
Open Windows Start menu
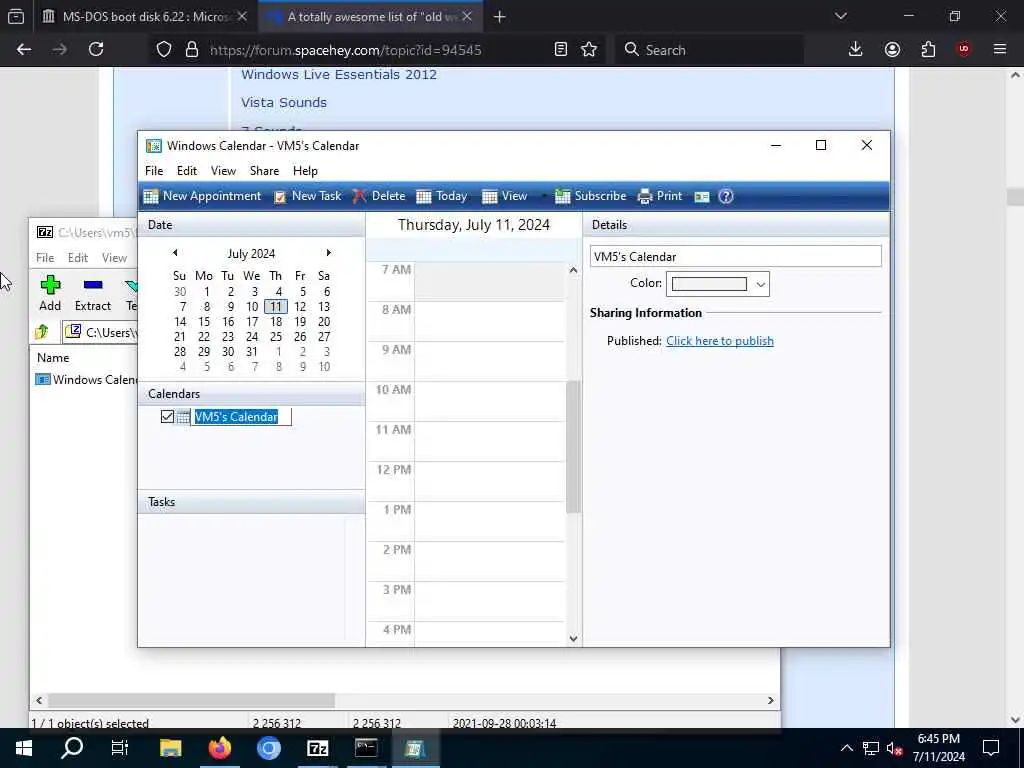24,748
